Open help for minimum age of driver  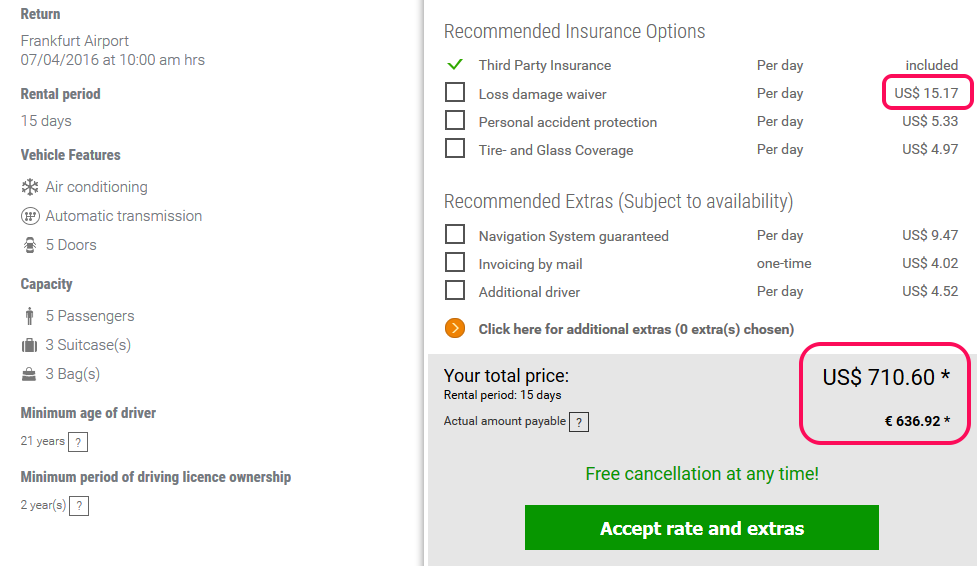coord(79,442)
